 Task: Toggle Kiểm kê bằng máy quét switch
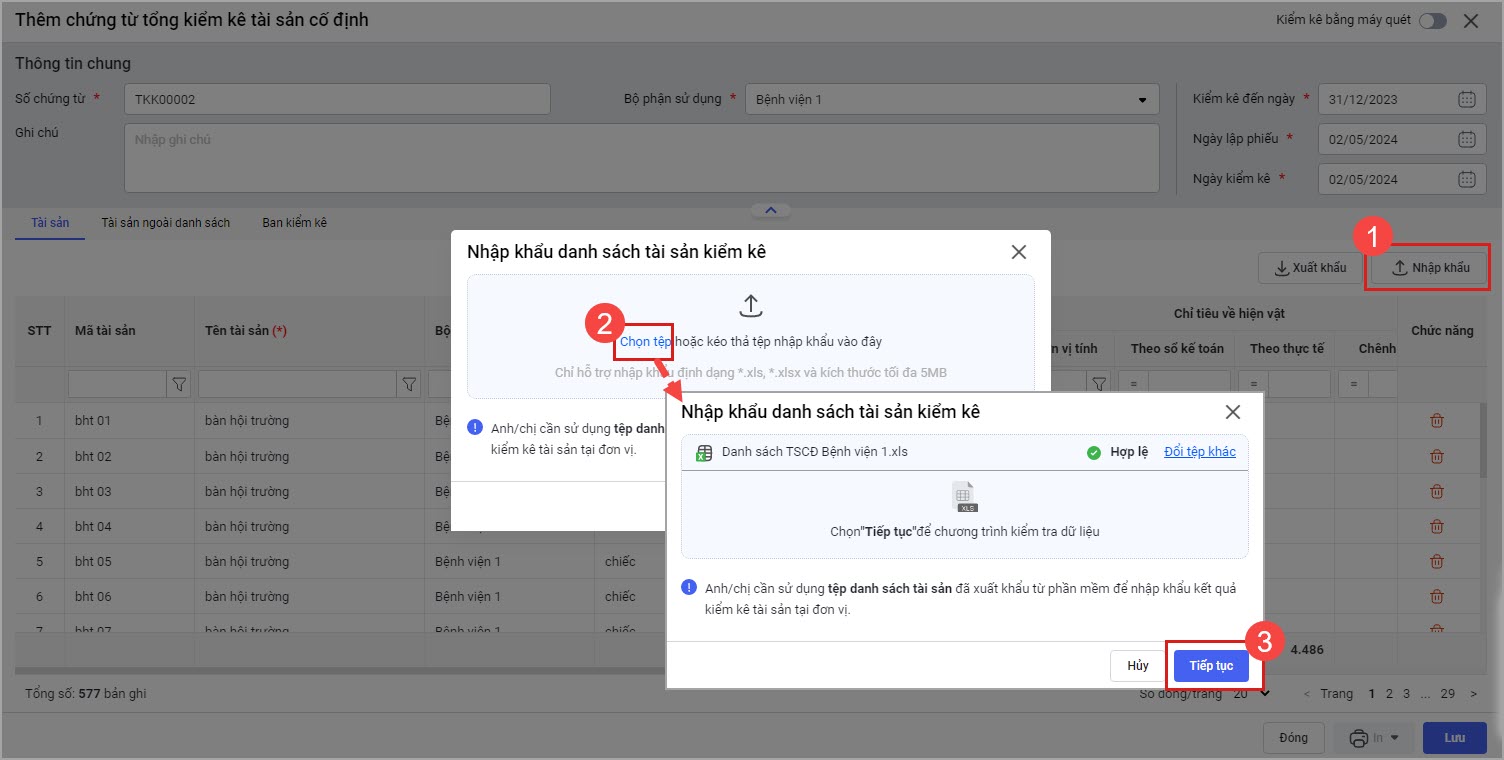click(1433, 21)
